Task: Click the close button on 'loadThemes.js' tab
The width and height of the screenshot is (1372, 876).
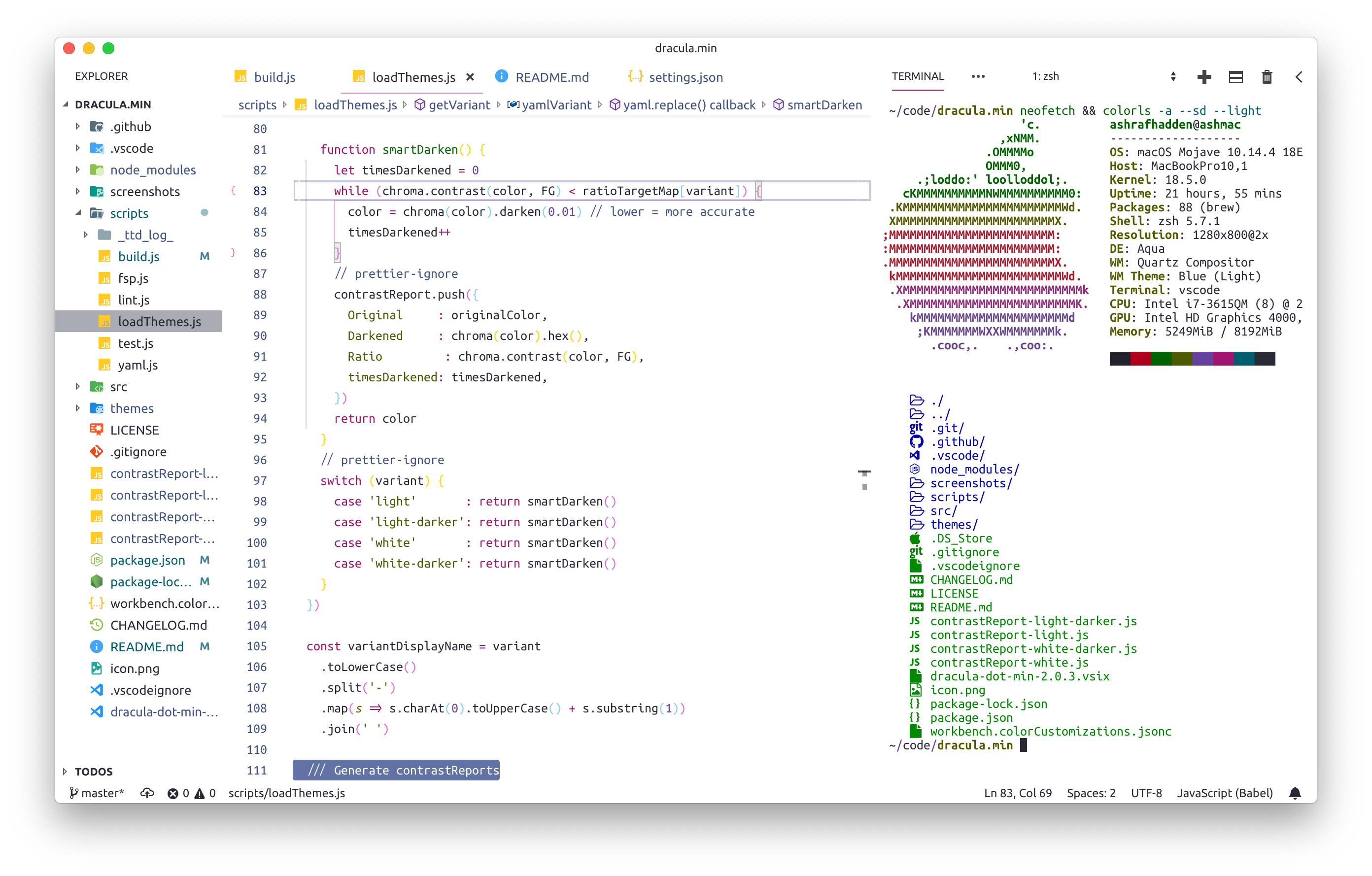Action: (x=472, y=77)
